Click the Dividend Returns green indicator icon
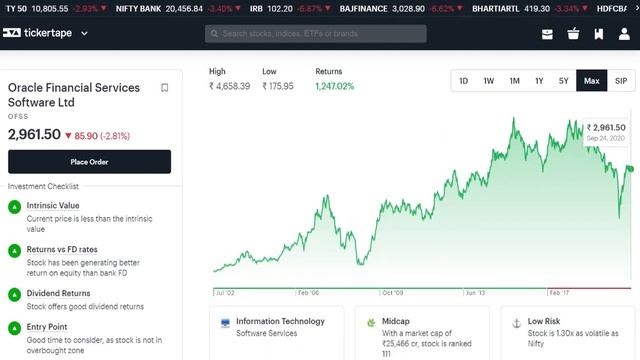Image resolution: width=640 pixels, height=360 pixels. (x=15, y=295)
